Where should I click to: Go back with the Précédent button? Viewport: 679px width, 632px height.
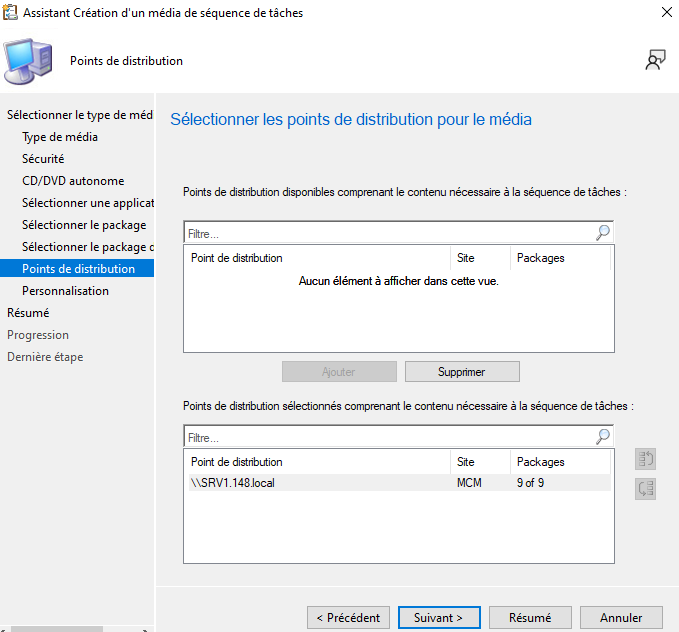(348, 618)
